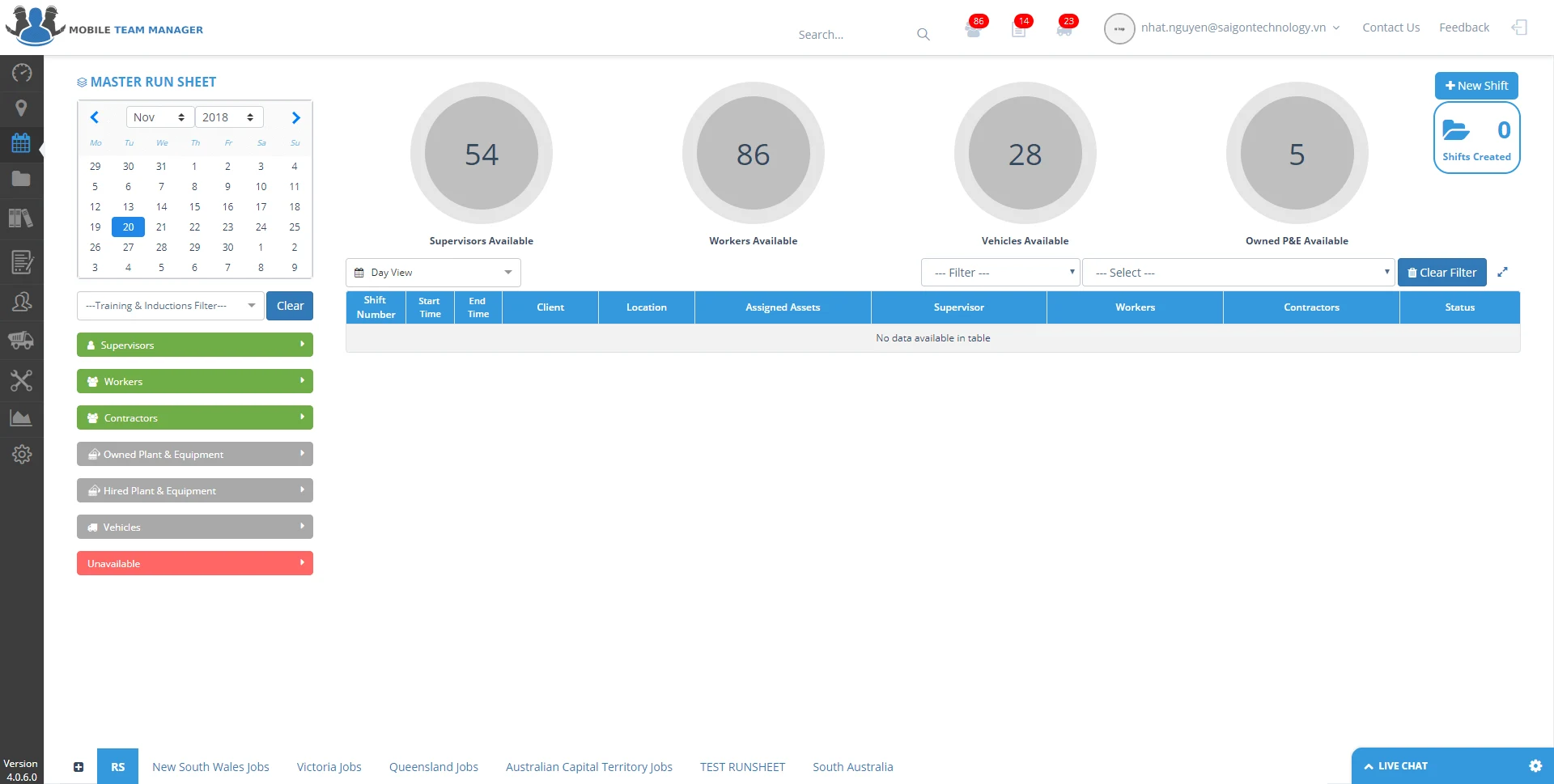This screenshot has height=784, width=1554.
Task: Select November 22 in the calendar
Action: tap(194, 227)
